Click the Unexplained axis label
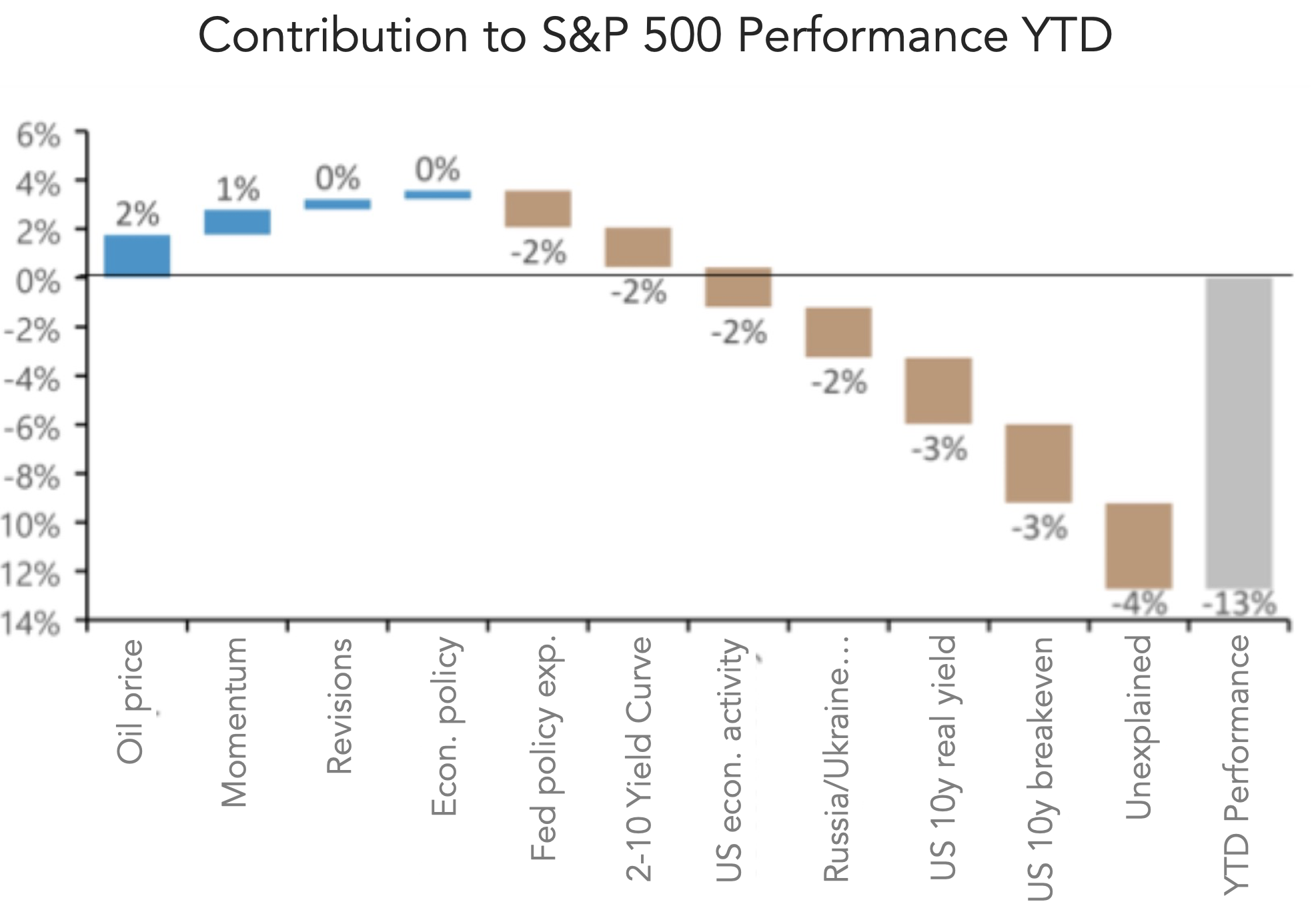1312x924 pixels. click(1138, 727)
